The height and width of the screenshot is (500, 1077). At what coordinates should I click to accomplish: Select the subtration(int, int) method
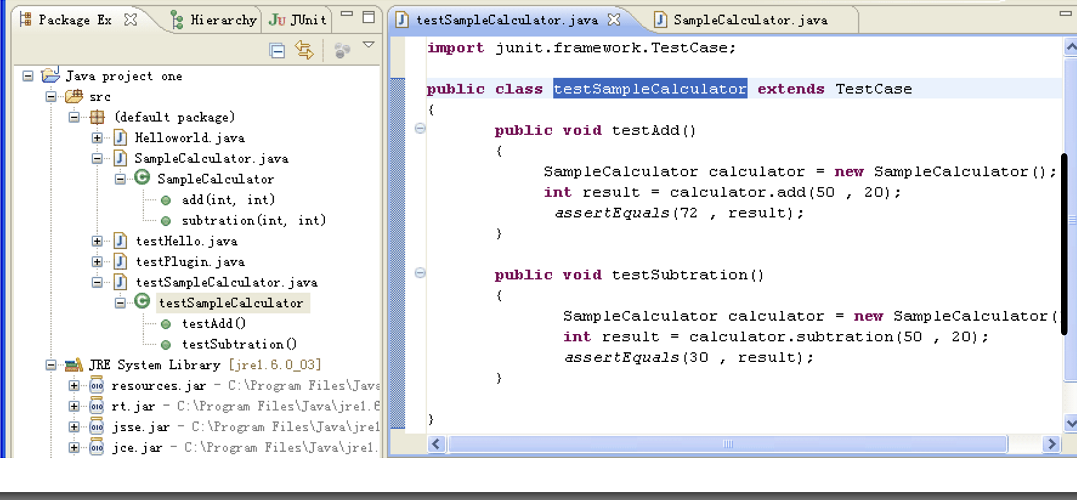[253, 220]
